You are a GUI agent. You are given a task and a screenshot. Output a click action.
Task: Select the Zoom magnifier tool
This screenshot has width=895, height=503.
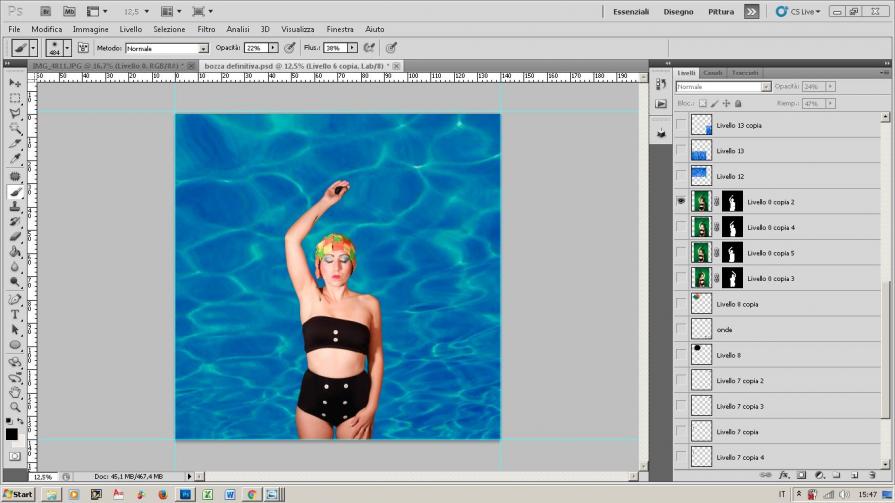pyautogui.click(x=15, y=407)
